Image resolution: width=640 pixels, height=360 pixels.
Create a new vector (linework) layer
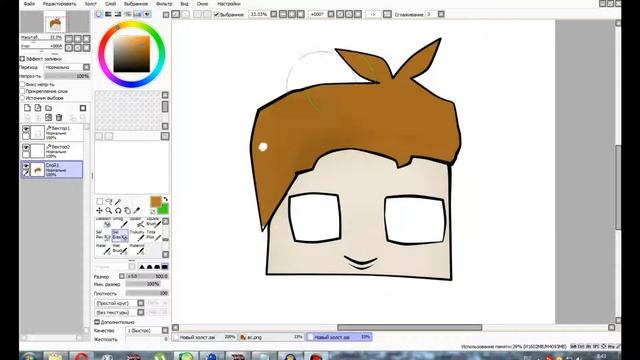[38, 108]
